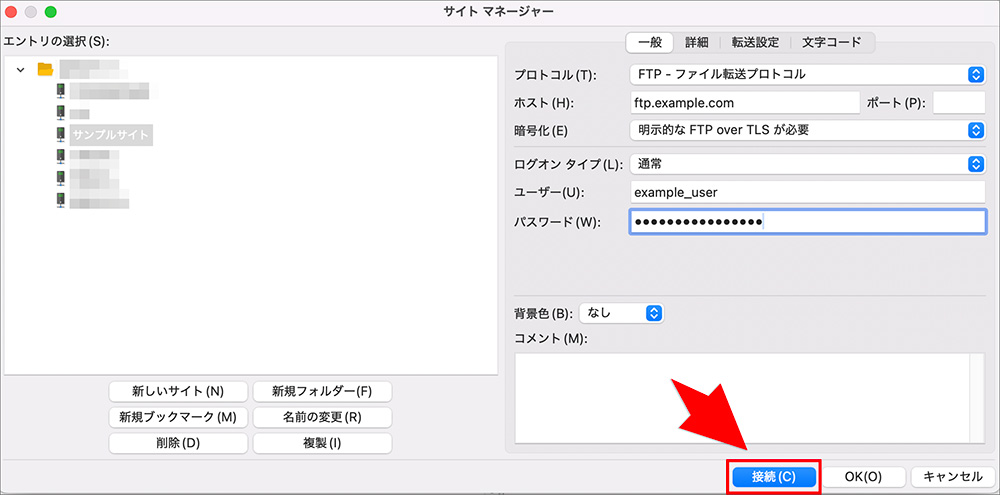Viewport: 1000px width, 495px height.
Task: Open the 暗号化 dropdown
Action: [x=808, y=130]
